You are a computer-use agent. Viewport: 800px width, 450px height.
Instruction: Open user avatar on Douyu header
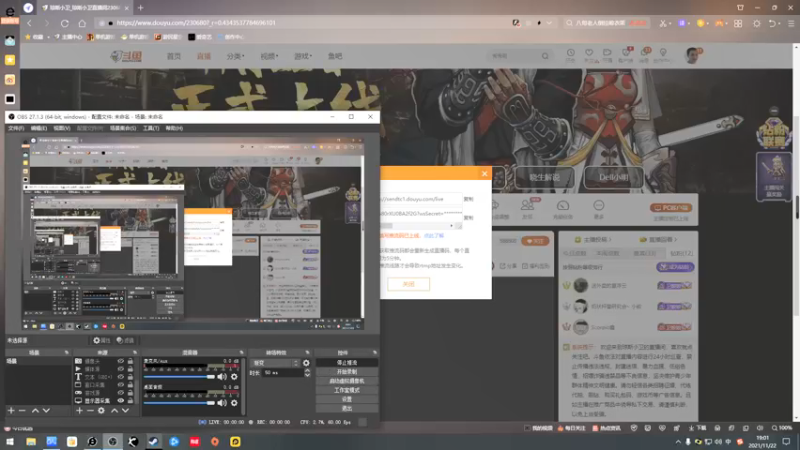pyautogui.click(x=692, y=55)
